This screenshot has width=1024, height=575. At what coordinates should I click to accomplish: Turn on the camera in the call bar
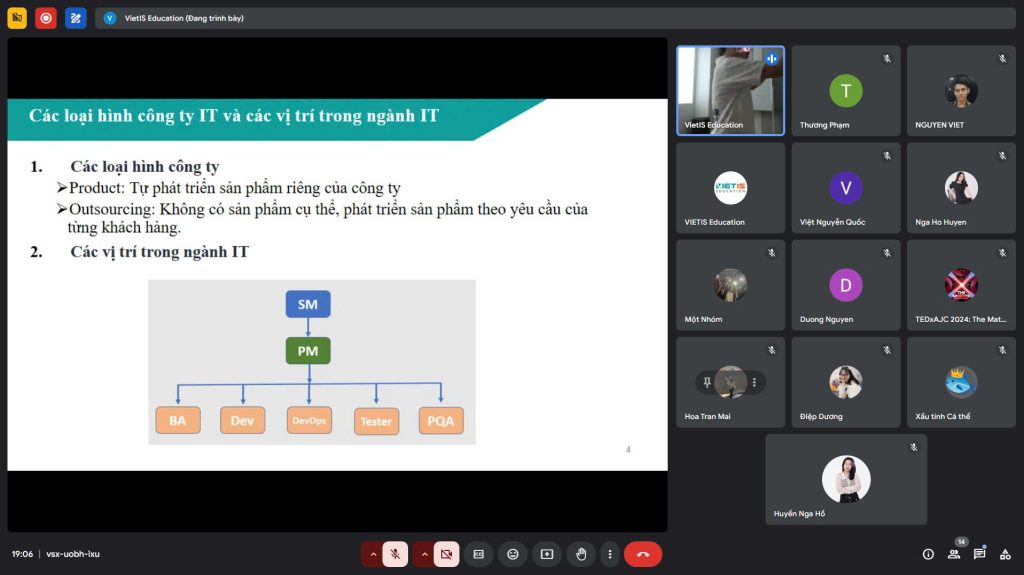point(446,554)
